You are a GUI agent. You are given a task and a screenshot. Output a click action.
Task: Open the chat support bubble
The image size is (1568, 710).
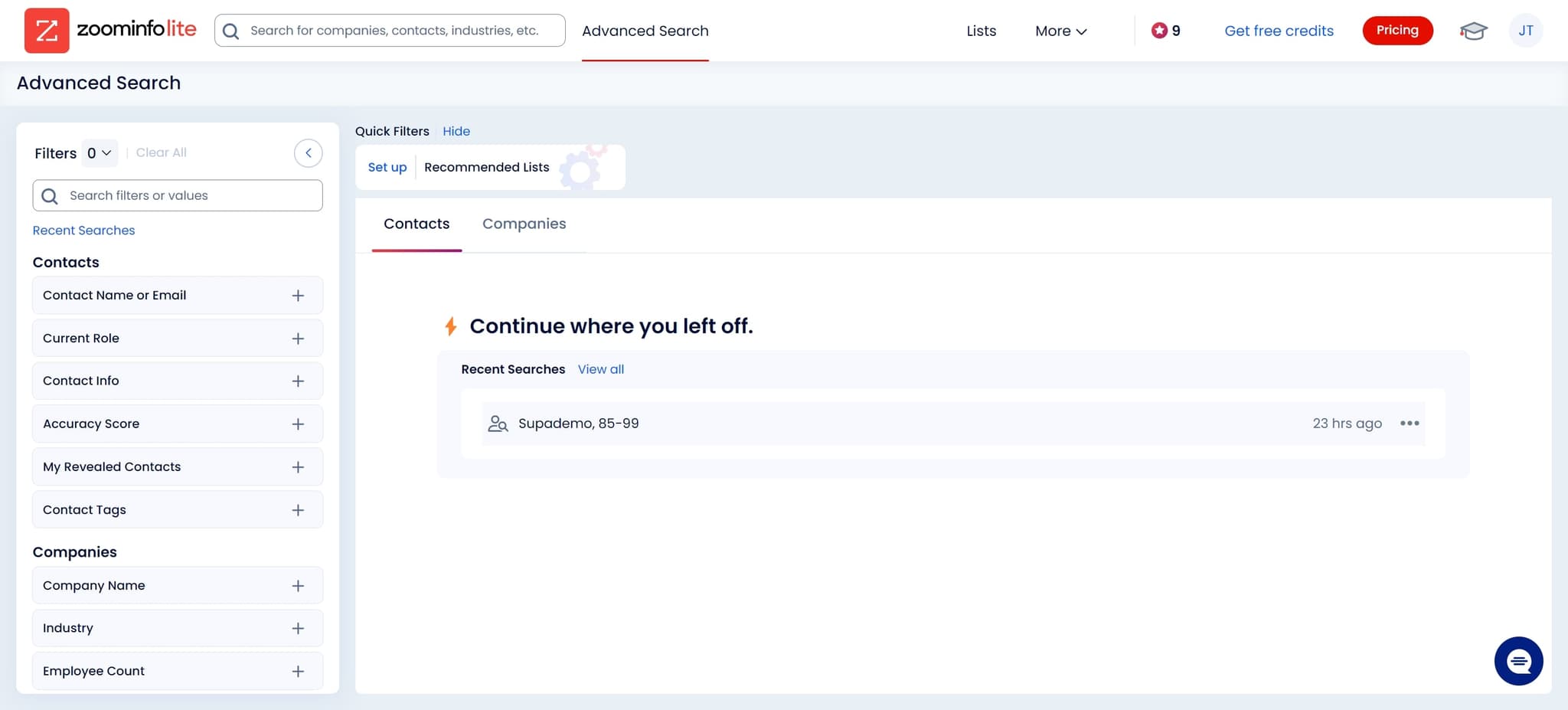pos(1518,661)
